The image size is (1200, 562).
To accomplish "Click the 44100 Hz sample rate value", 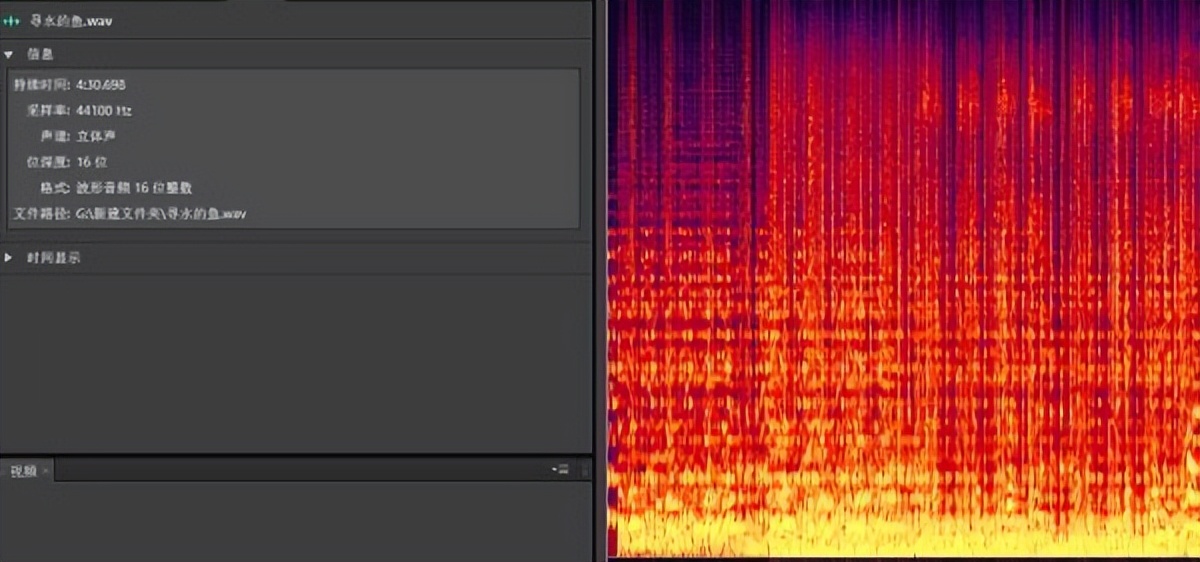I will click(103, 111).
